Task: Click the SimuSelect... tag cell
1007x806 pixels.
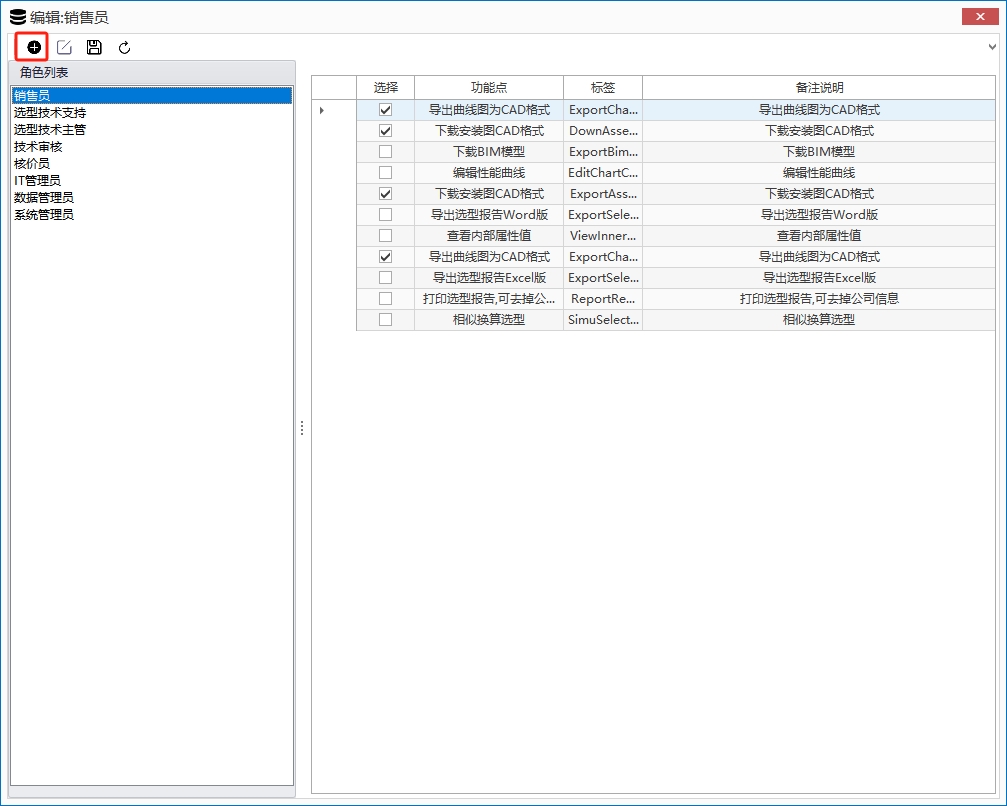Action: tap(603, 319)
